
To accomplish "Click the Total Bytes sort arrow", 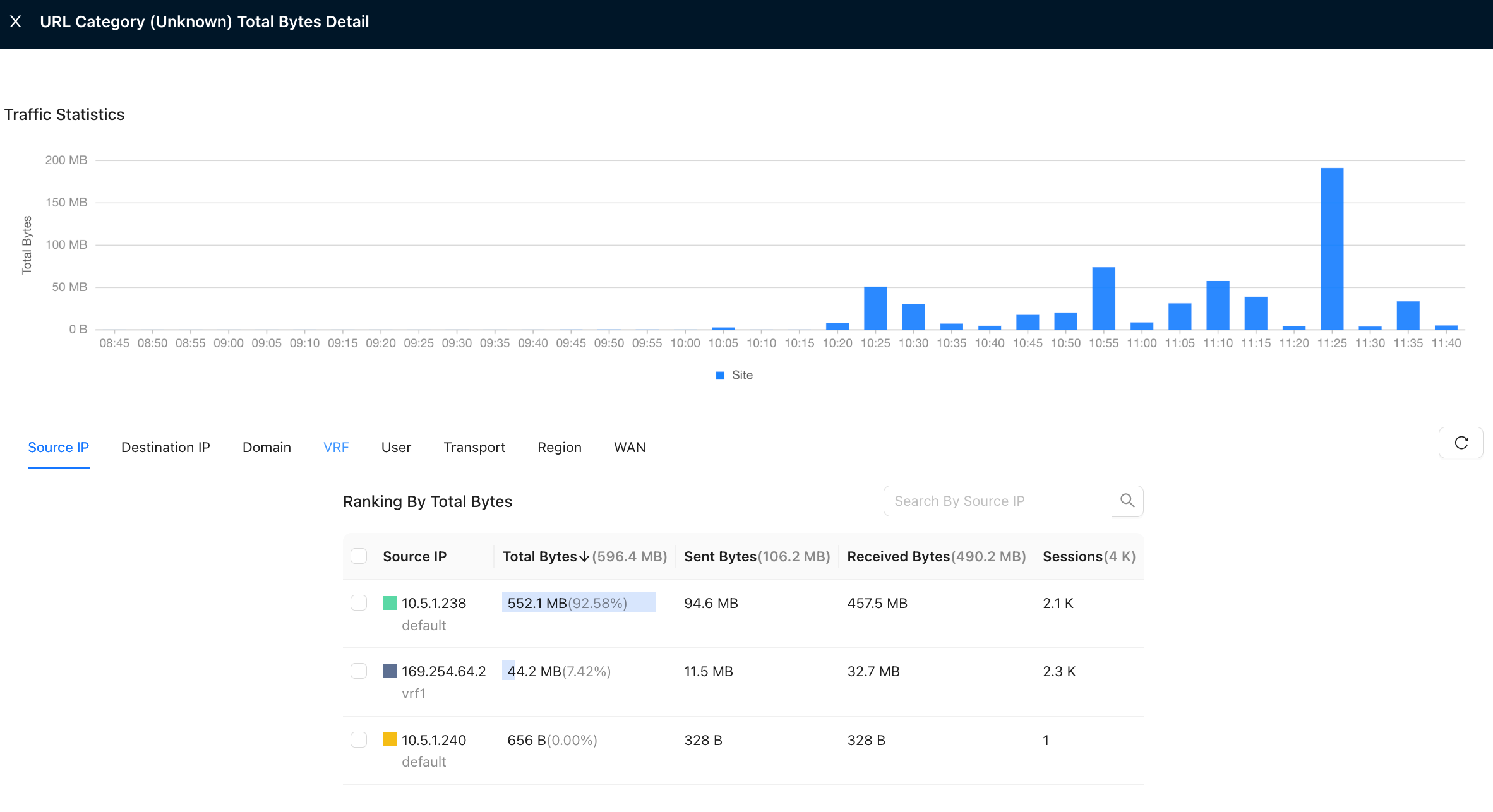I will (x=584, y=556).
